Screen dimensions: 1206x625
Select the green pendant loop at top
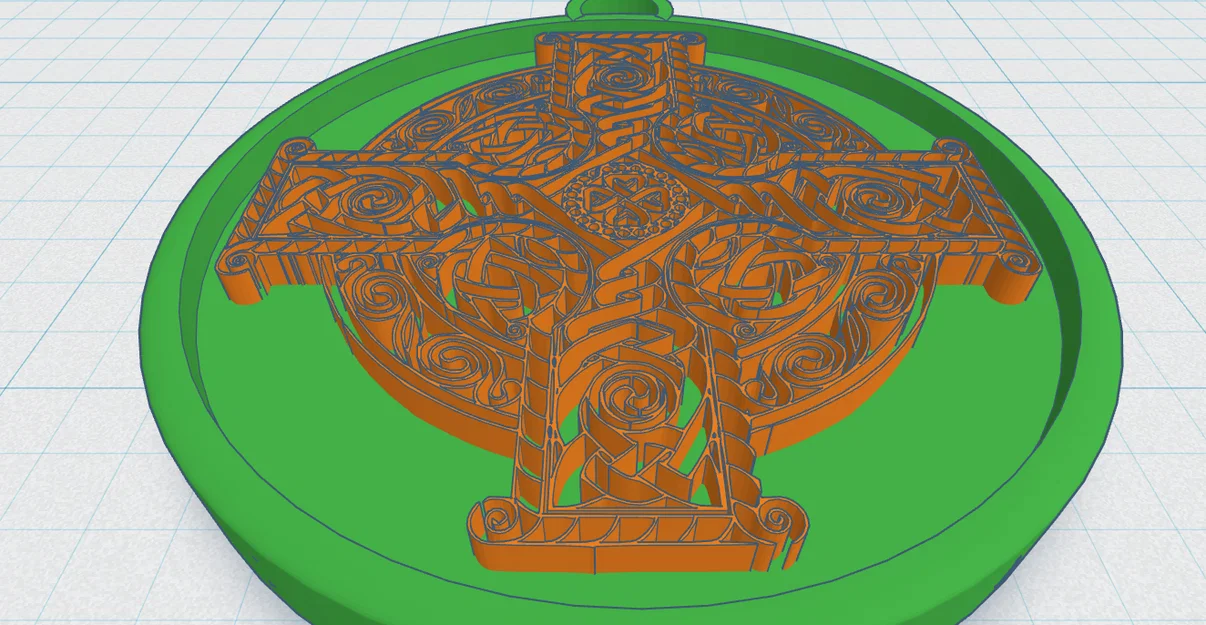click(x=619, y=8)
